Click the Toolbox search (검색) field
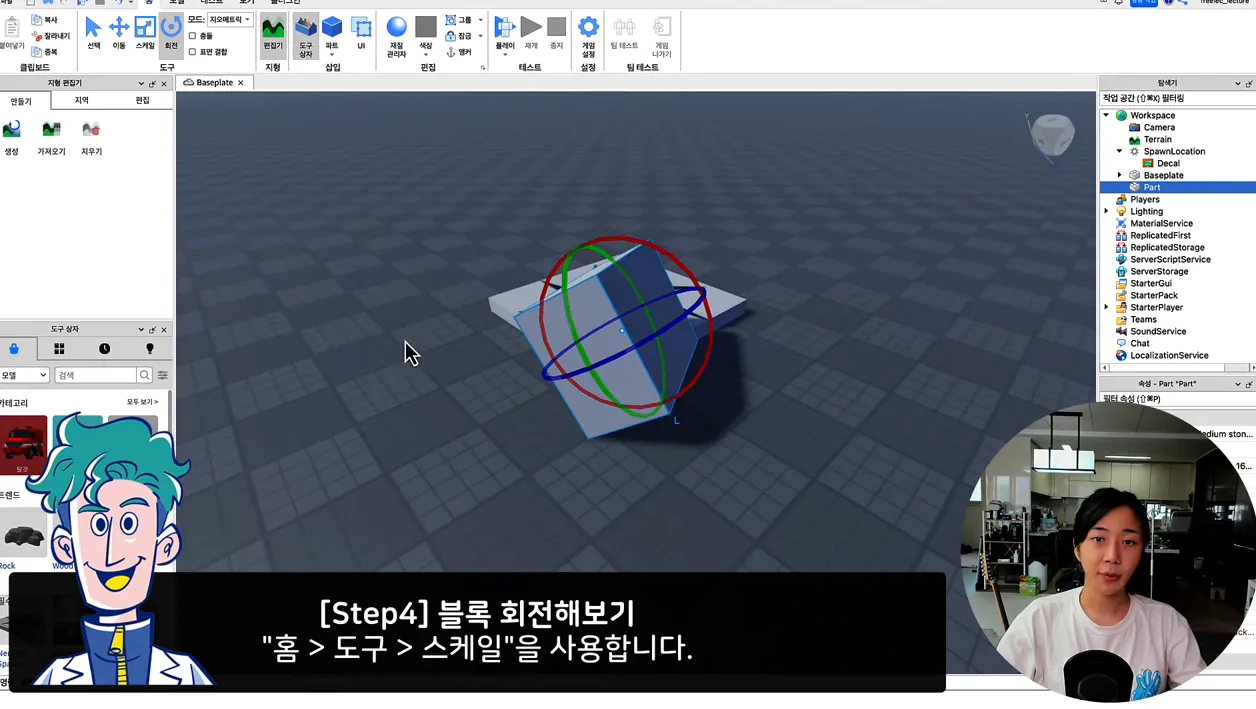Viewport: 1256px width, 709px height. [95, 375]
